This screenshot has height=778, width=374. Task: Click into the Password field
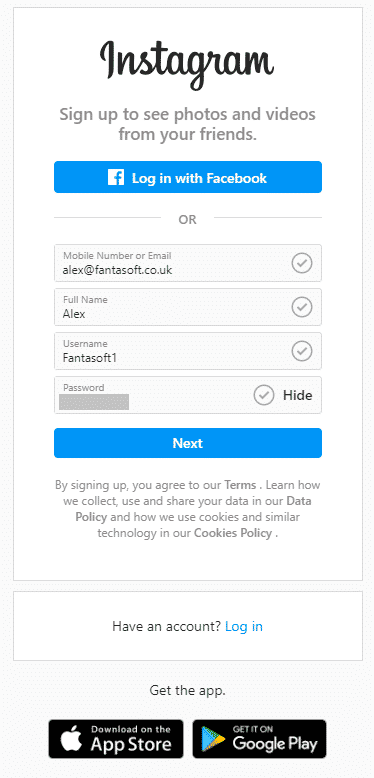pyautogui.click(x=188, y=395)
